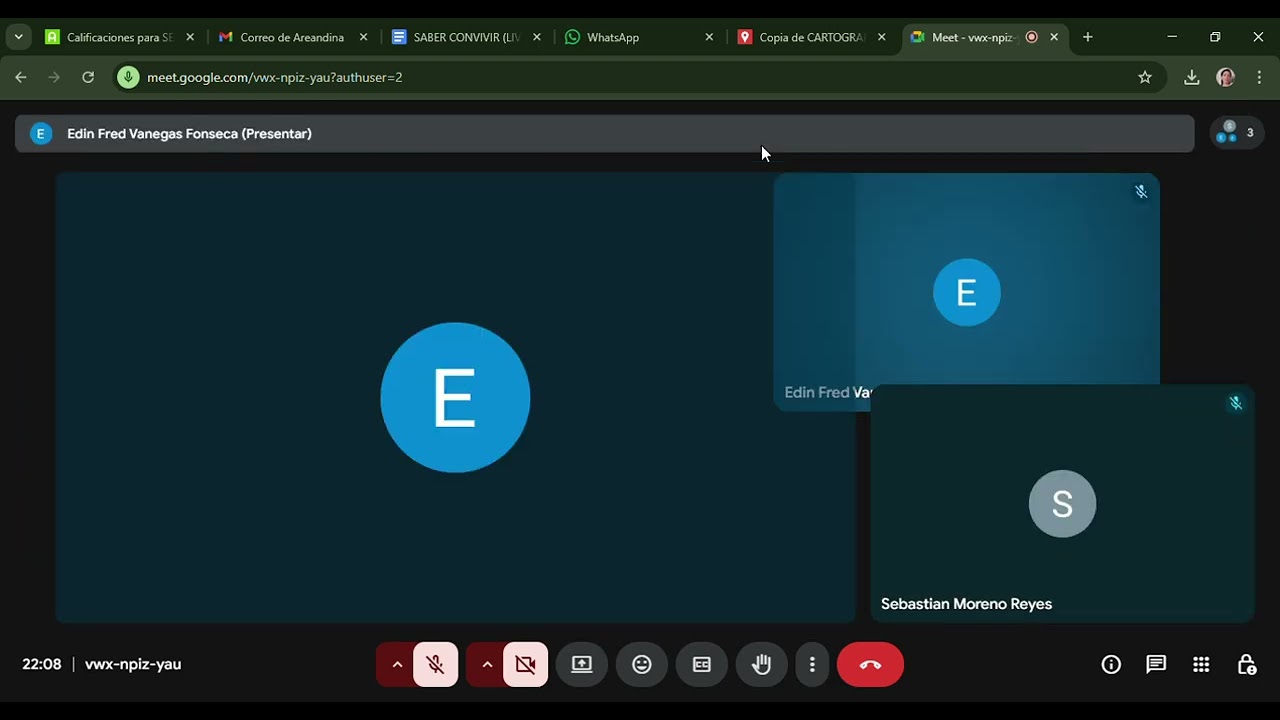Click the microphone permission icon in address bar
Screen dimensions: 1280x720
pyautogui.click(x=128, y=77)
